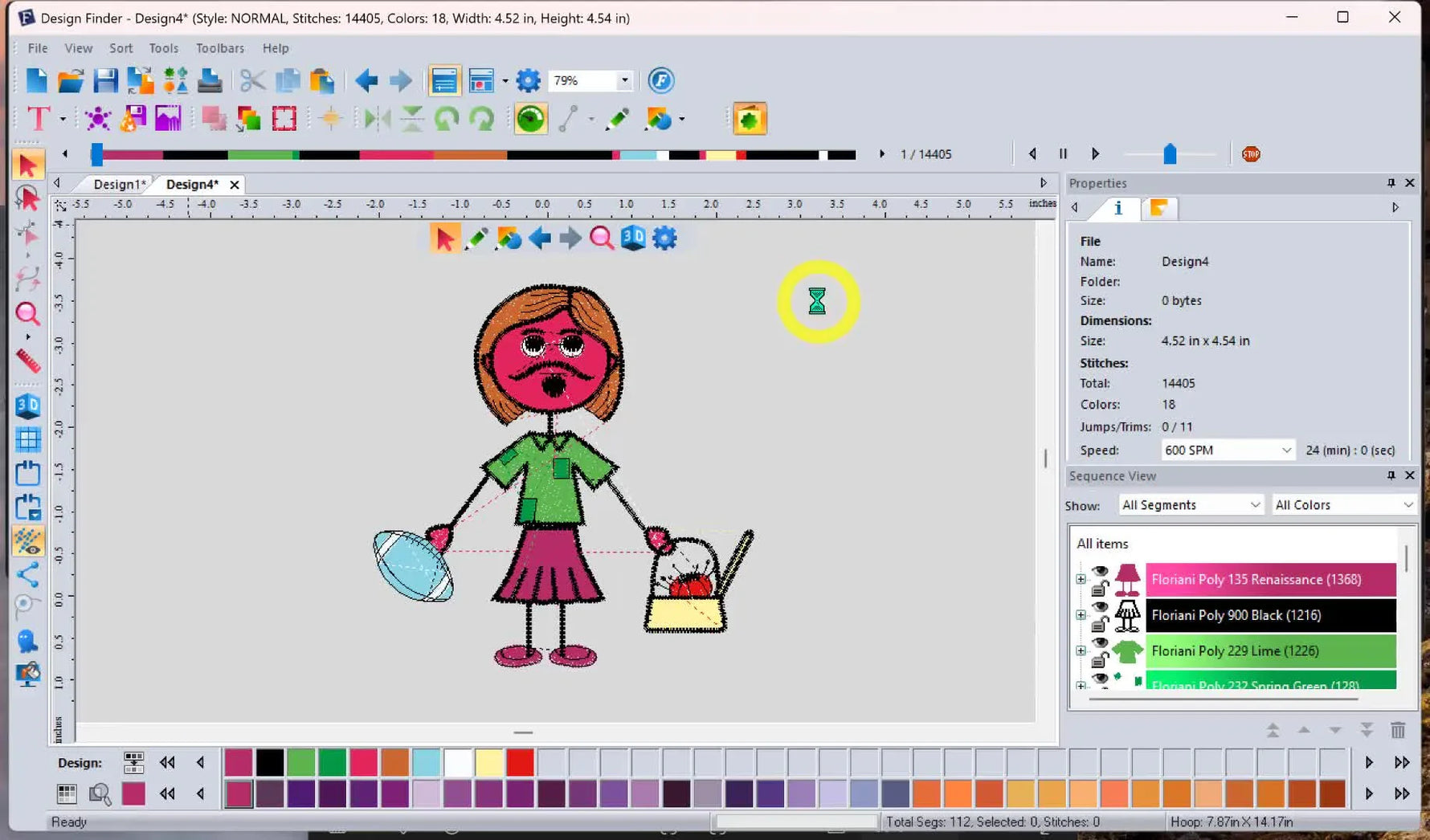Image resolution: width=1430 pixels, height=840 pixels.
Task: Select the Zoom magnifier tool in left sidebar
Action: tap(27, 314)
